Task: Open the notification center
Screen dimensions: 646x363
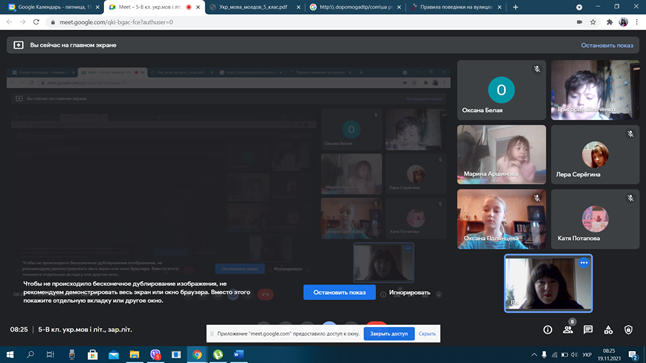Action: 634,355
